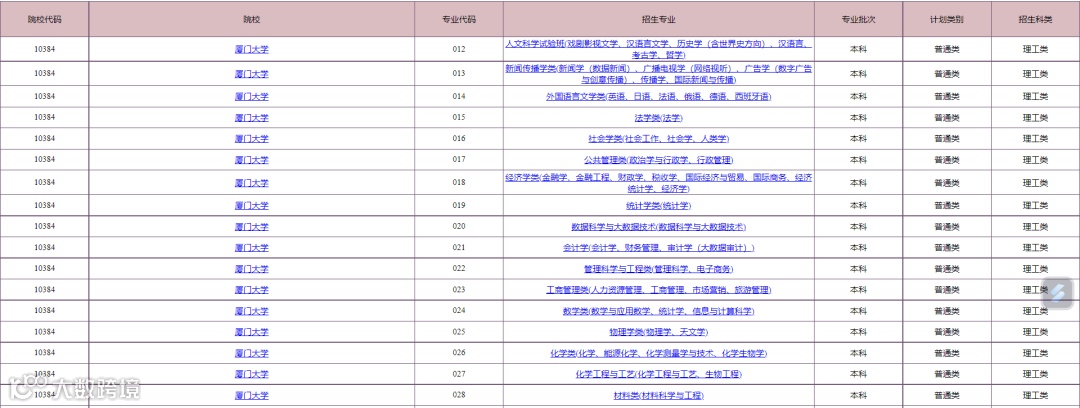The image size is (1080, 408).
Task: Open 厦门大学 link in row 023
Action: coord(251,289)
